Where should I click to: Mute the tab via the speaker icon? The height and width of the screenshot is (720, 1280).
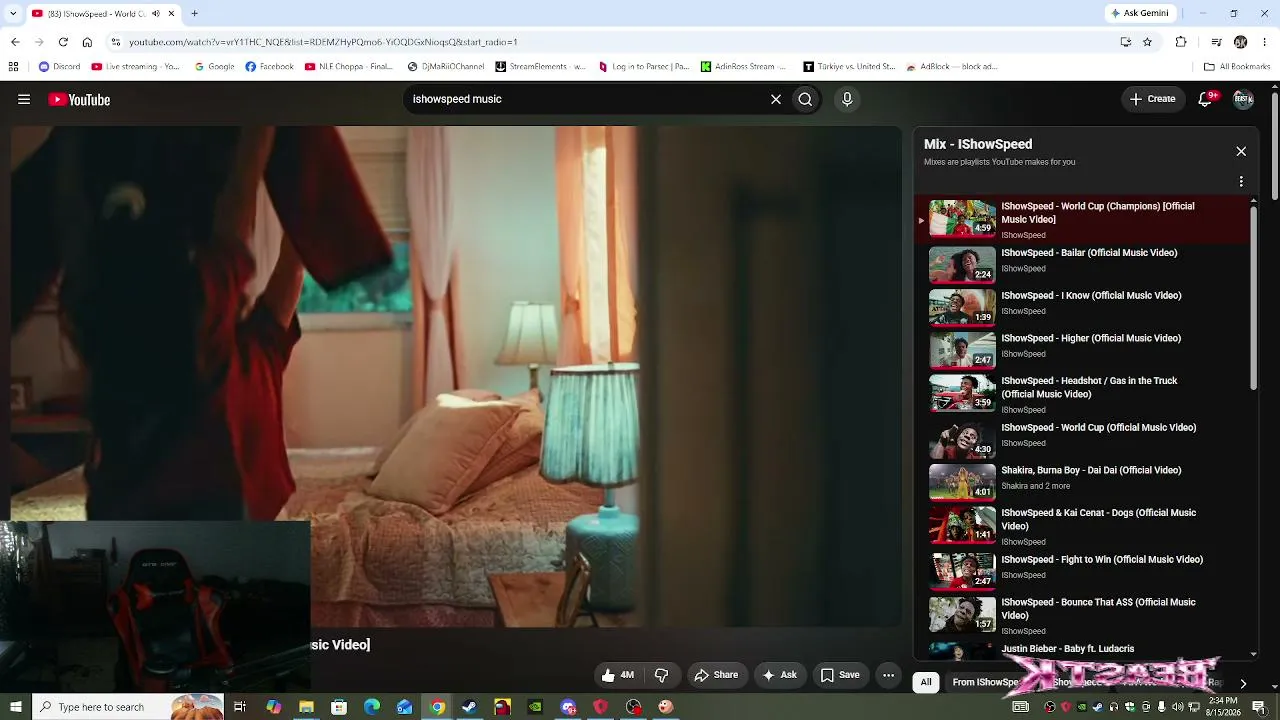[155, 13]
